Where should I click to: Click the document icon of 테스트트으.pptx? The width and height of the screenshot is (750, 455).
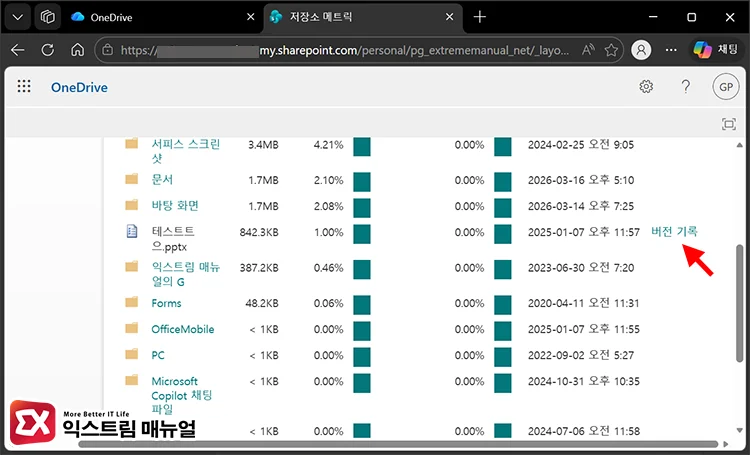point(132,232)
